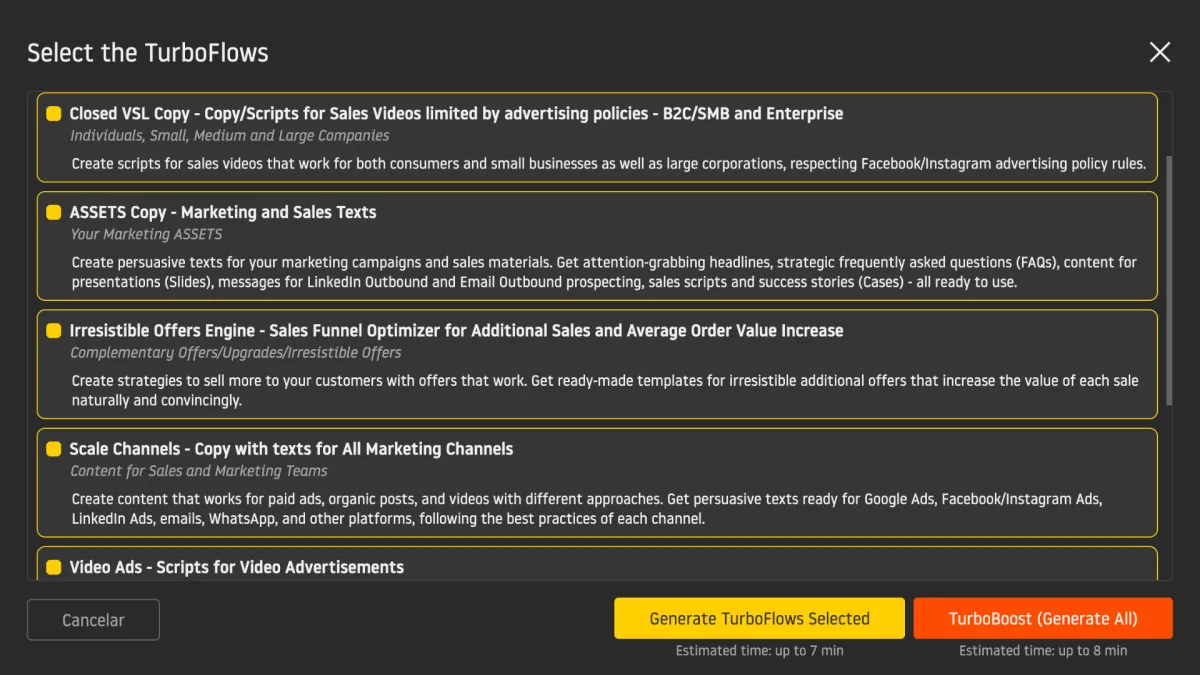This screenshot has width=1200, height=675.
Task: Click the vertical scrollbar of the list
Action: 1170,280
